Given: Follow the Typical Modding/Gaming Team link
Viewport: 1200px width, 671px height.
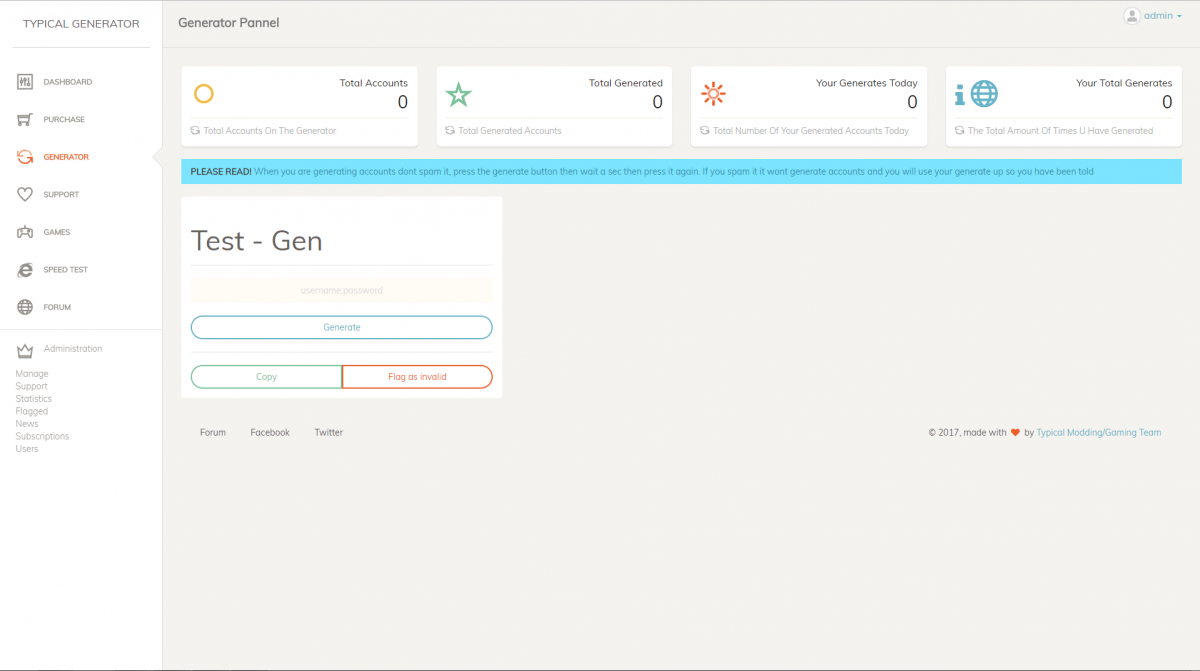Looking at the screenshot, I should [x=1098, y=433].
